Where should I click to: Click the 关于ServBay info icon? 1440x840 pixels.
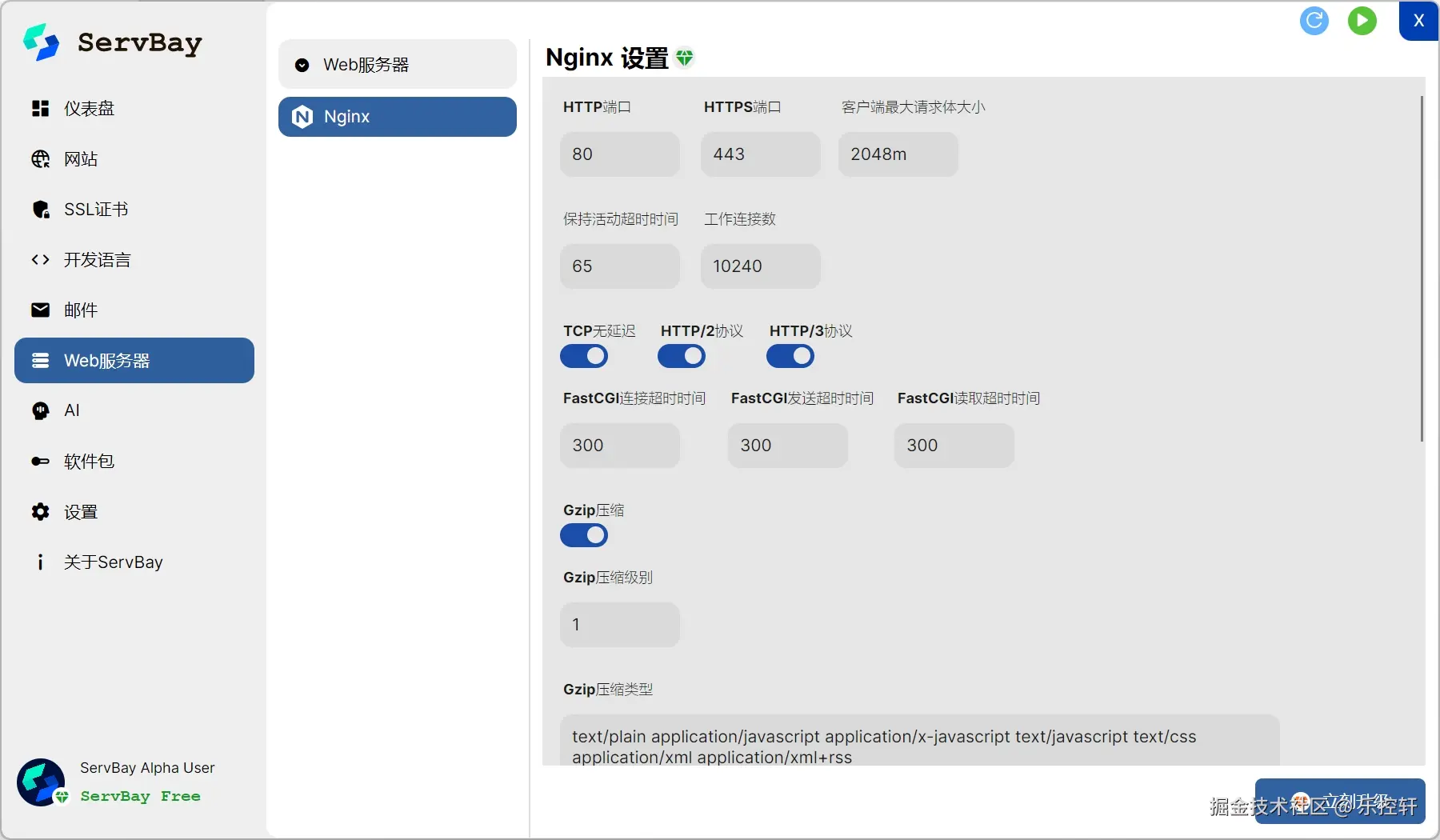coord(40,562)
